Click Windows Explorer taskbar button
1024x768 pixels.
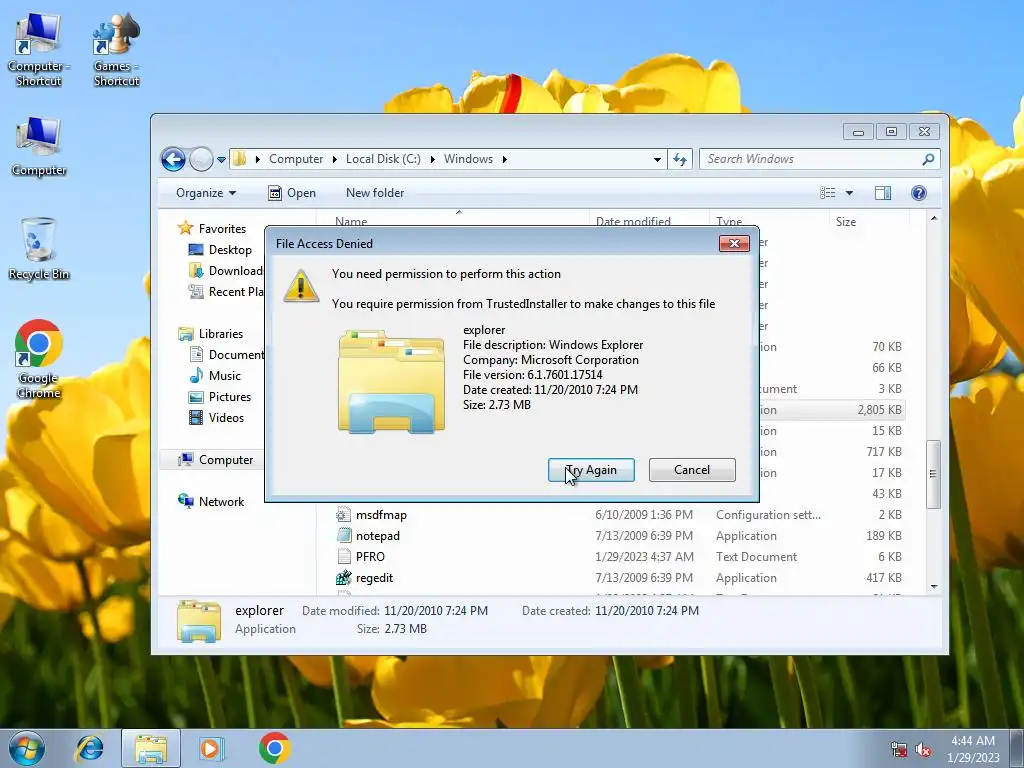151,748
